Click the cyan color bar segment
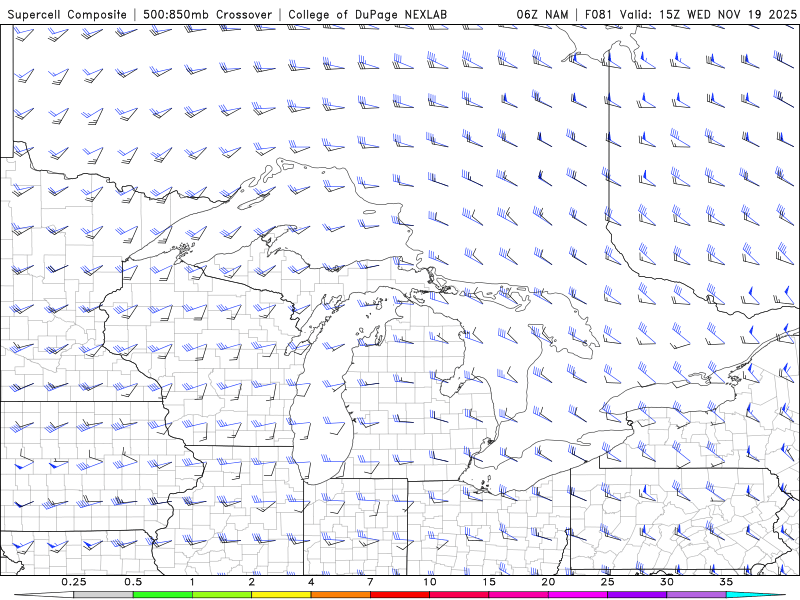 point(756,595)
